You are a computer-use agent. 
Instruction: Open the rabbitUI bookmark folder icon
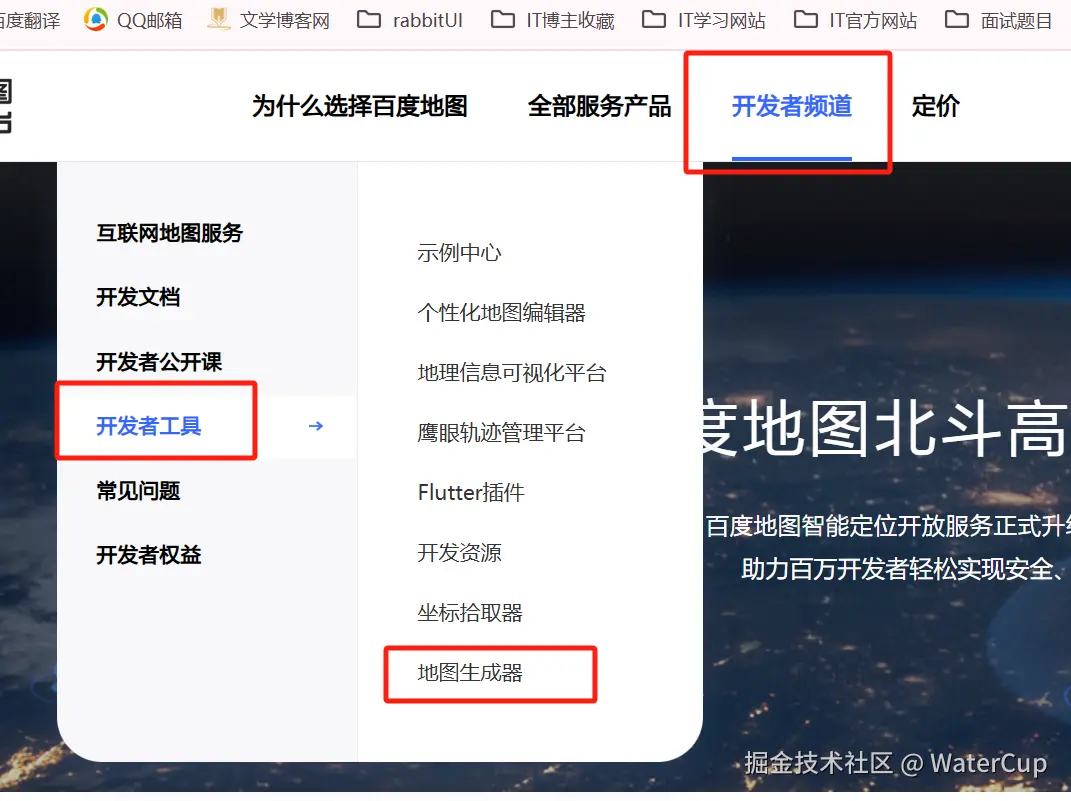click(x=369, y=19)
